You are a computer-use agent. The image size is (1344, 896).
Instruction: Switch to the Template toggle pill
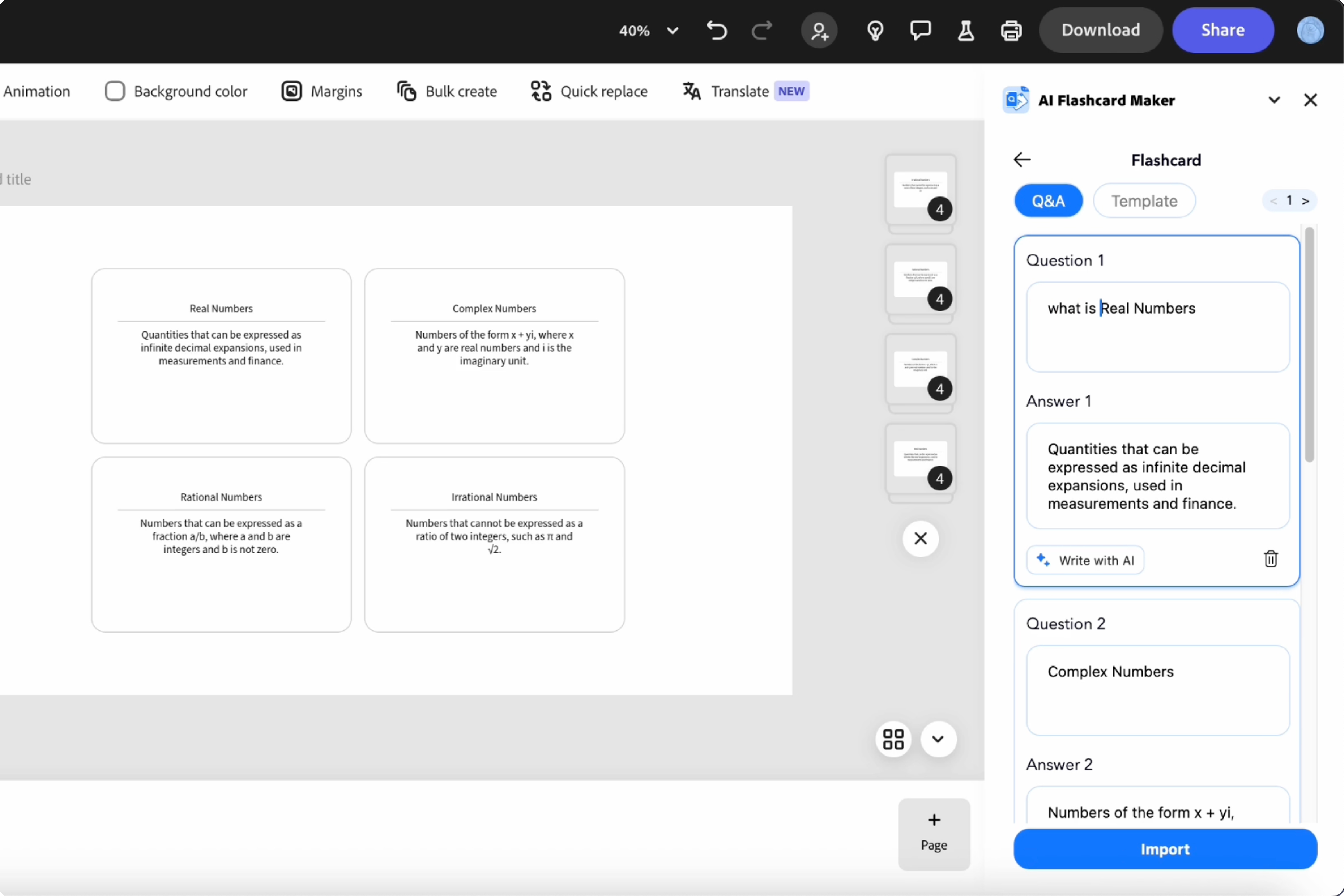tap(1144, 201)
